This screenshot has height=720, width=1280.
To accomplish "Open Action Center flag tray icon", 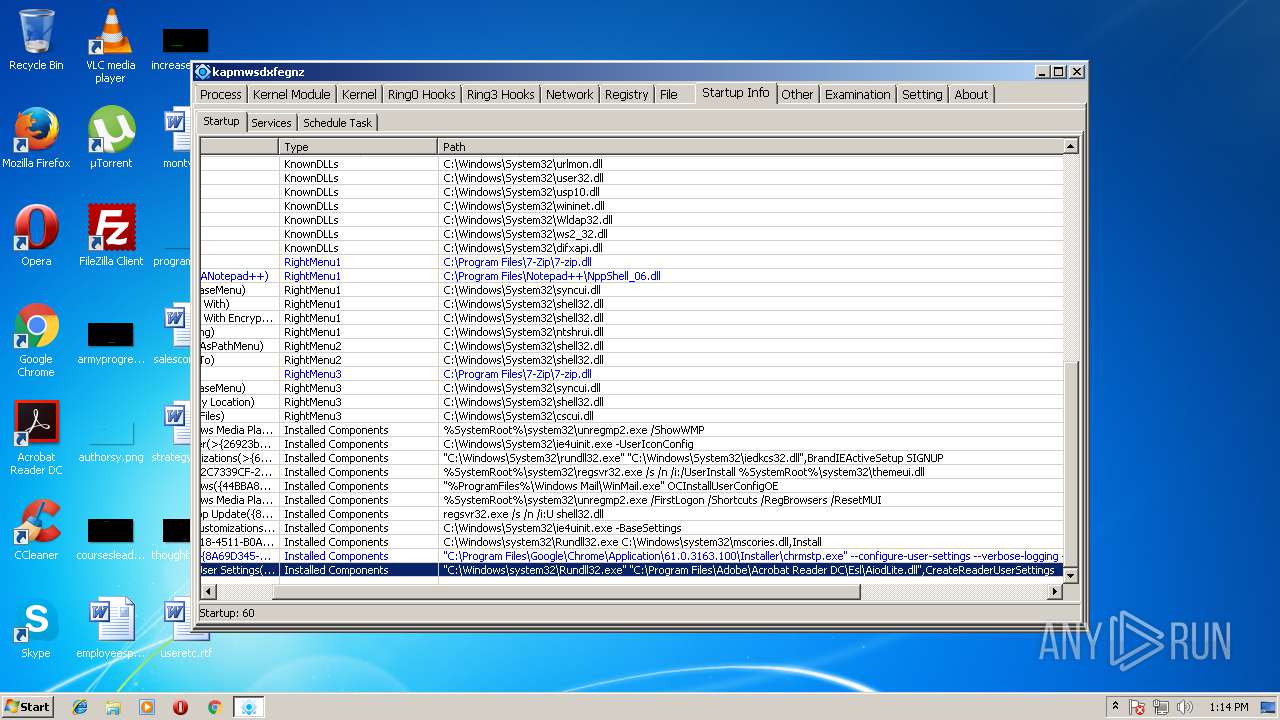I will pyautogui.click(x=1137, y=707).
